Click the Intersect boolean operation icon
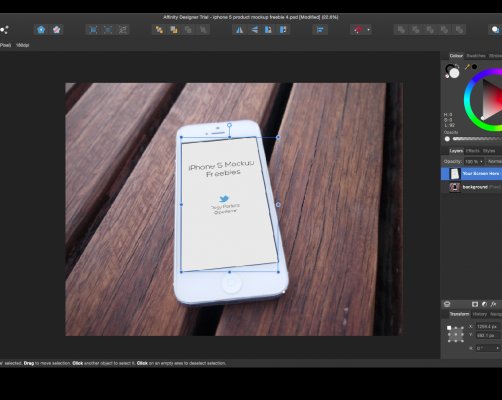Screen dimensions: 502x400 tap(430, 30)
